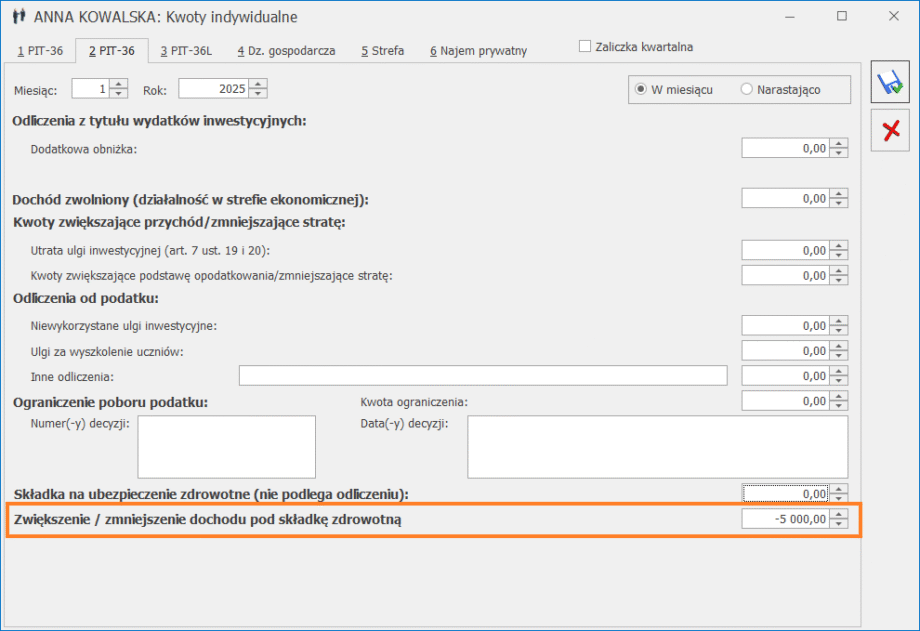Select the Narastająco radio option
Screen dimensions: 920x631
(746, 89)
